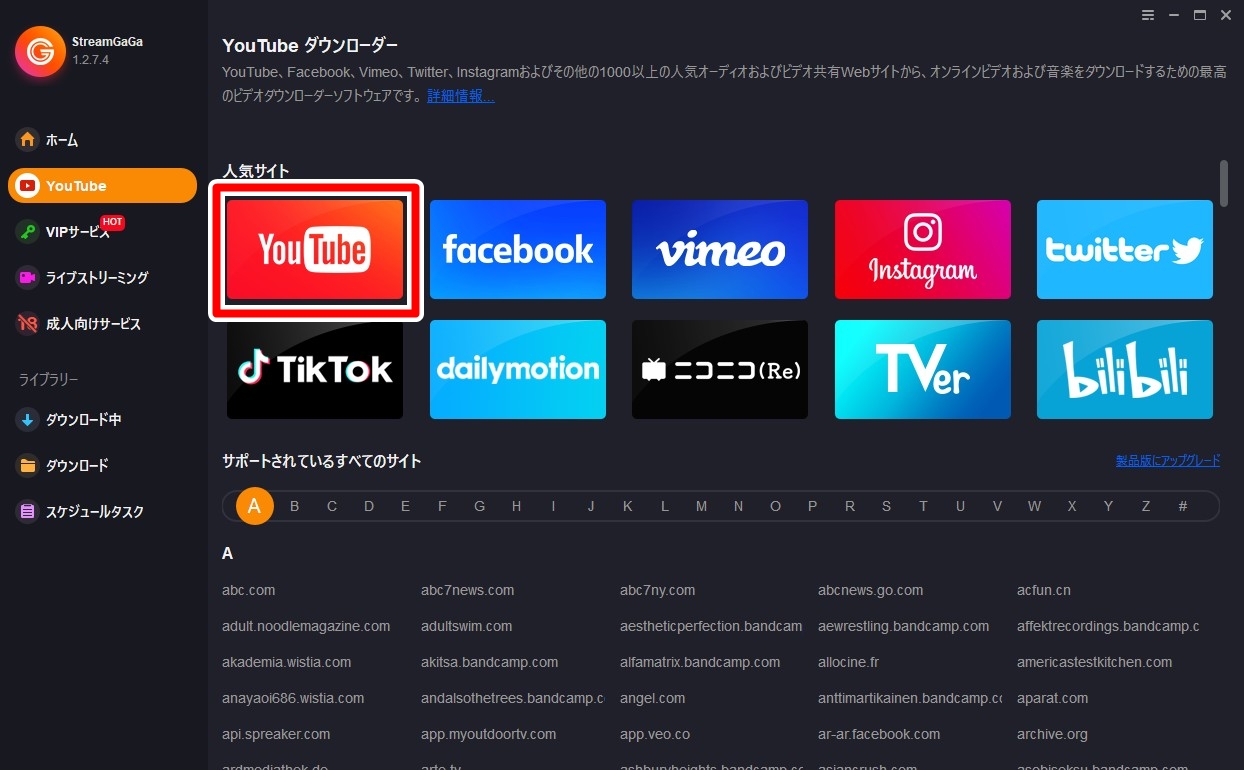The width and height of the screenshot is (1244, 770).
Task: Open the YouTube site tile
Action: (315, 250)
